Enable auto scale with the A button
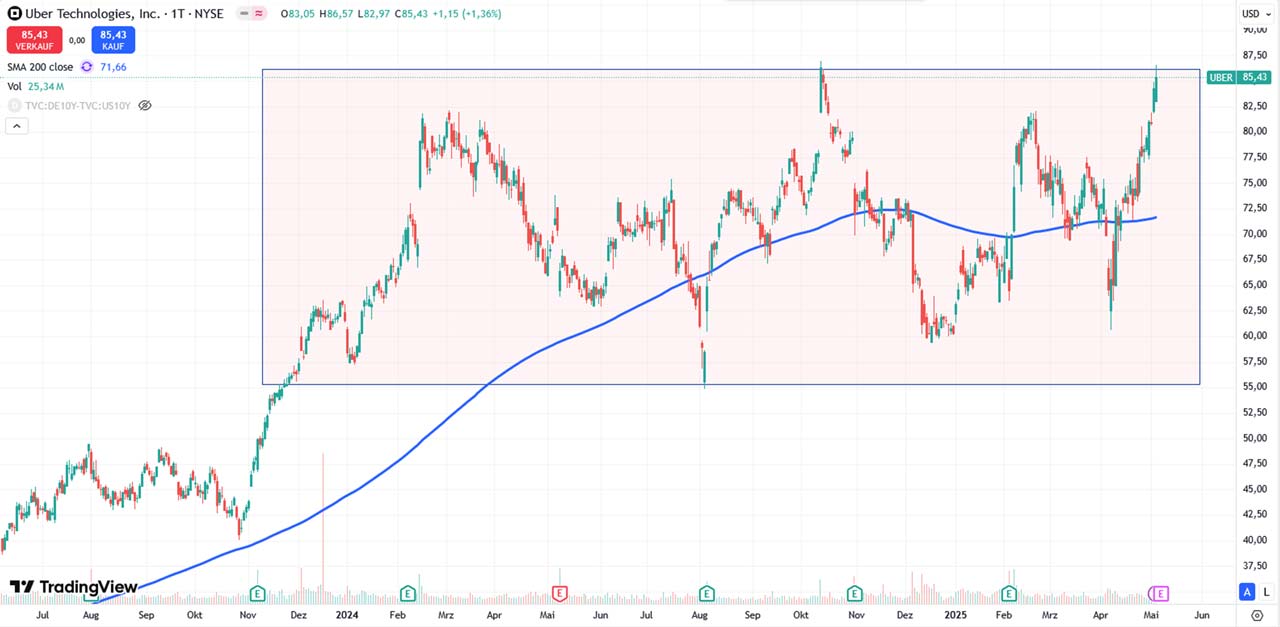The height and width of the screenshot is (627, 1280). click(1247, 592)
